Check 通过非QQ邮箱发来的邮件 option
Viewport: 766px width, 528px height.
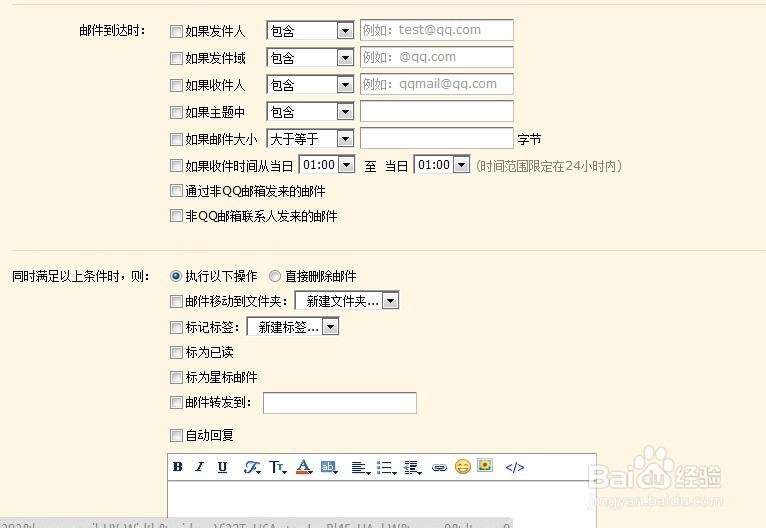coord(176,190)
